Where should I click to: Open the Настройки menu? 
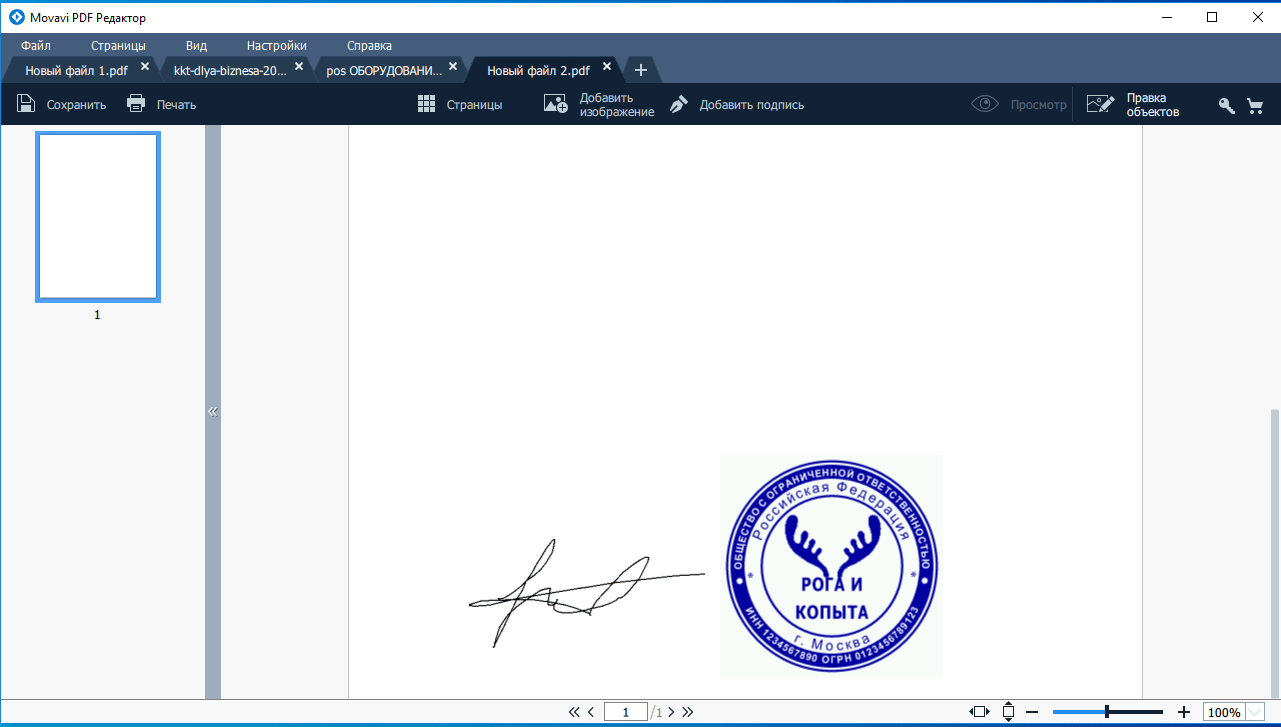pyautogui.click(x=276, y=45)
